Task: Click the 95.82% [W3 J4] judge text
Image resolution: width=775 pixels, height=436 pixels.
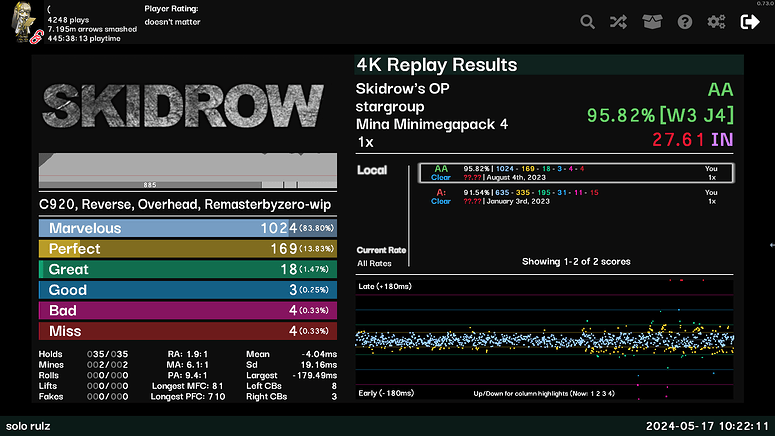Action: coord(660,115)
